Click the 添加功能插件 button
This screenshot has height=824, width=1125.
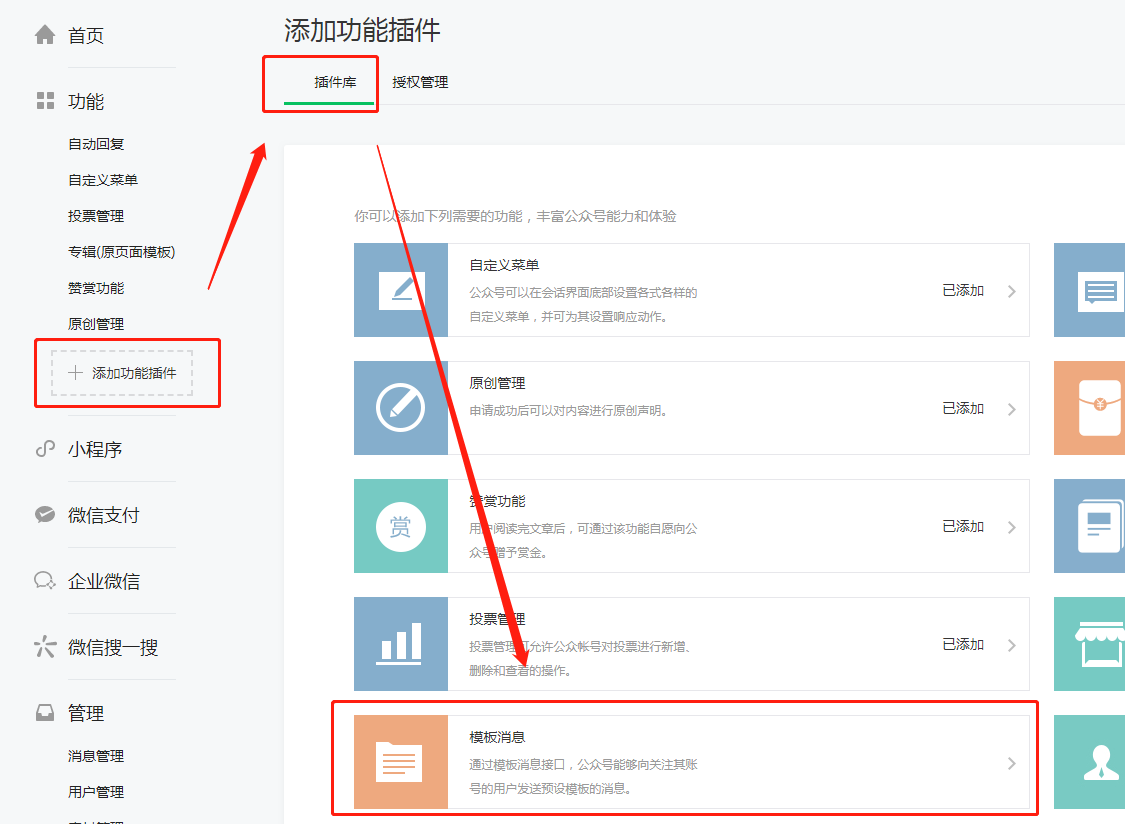[x=122, y=373]
